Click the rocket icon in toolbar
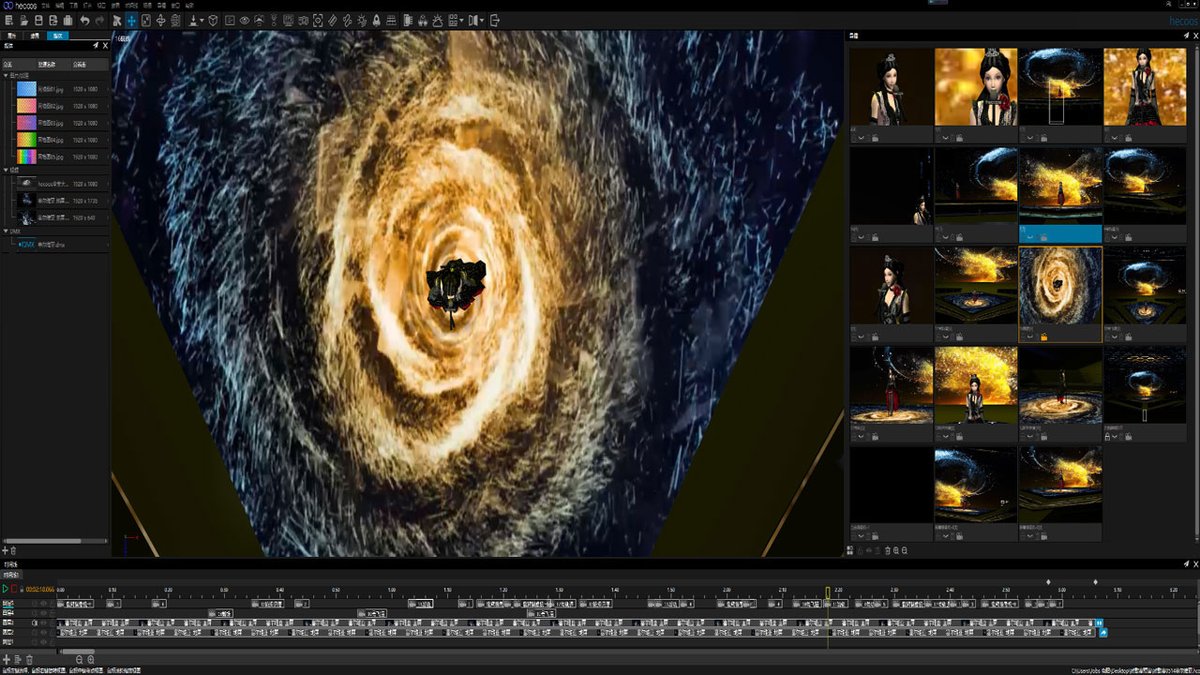 (x=377, y=20)
